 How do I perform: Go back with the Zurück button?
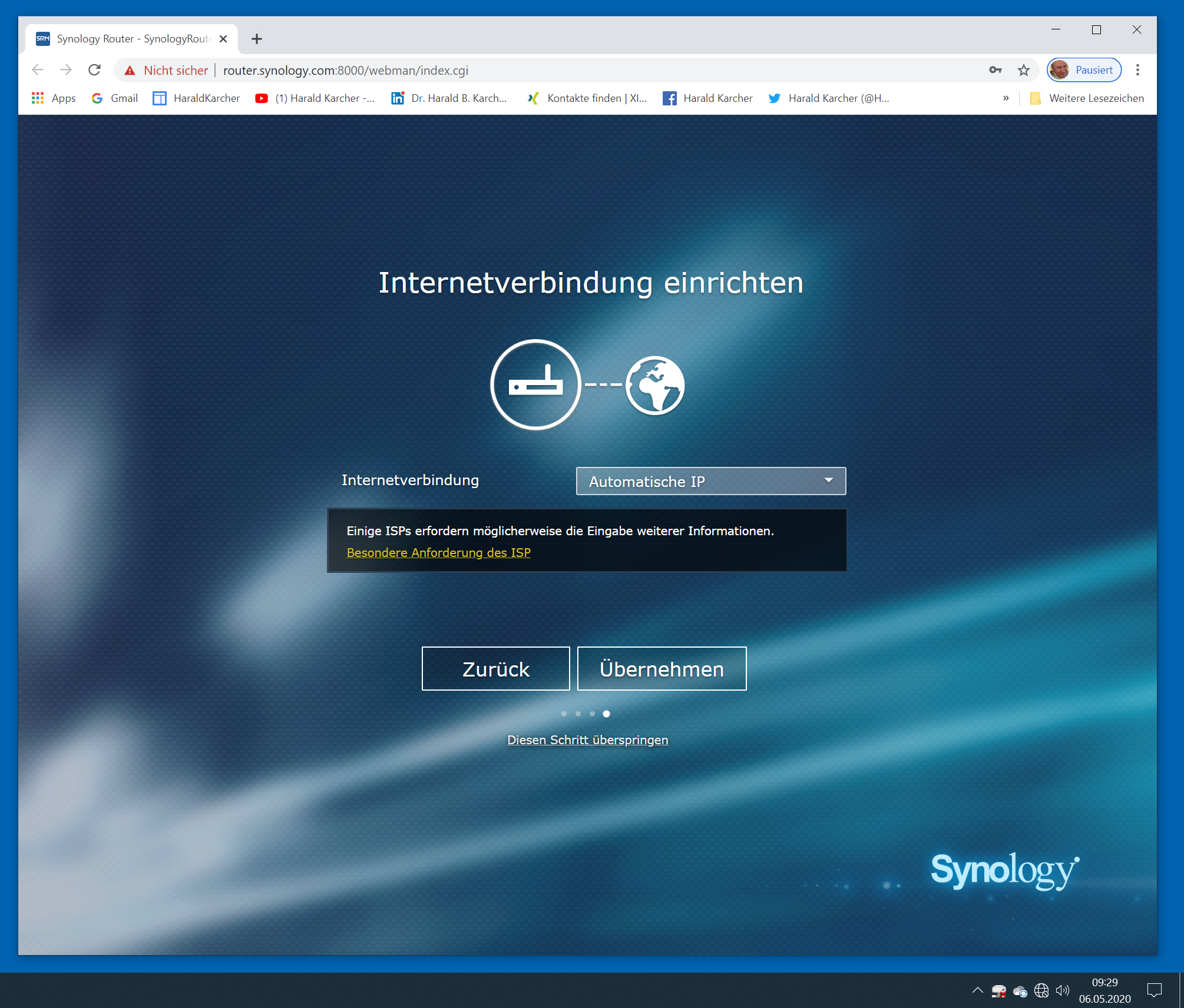pyautogui.click(x=495, y=669)
